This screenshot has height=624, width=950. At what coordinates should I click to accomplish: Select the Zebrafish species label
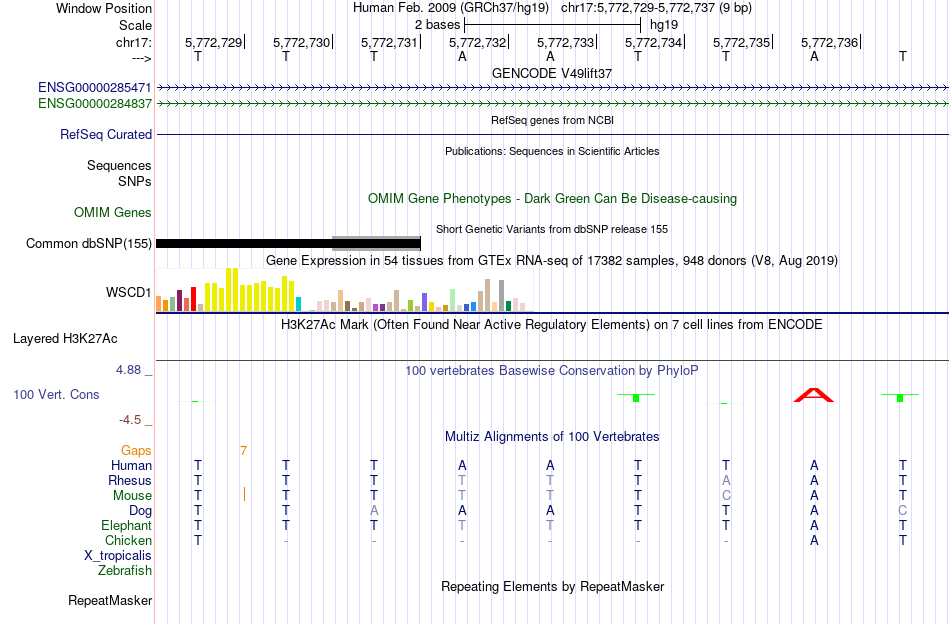(125, 571)
